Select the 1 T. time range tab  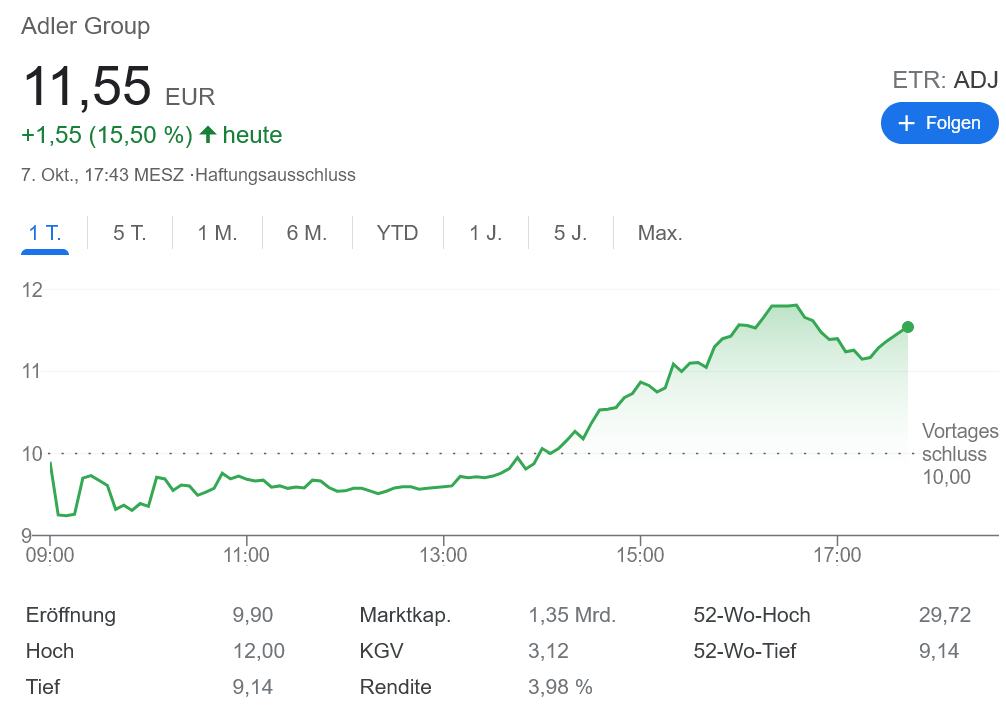pos(45,234)
